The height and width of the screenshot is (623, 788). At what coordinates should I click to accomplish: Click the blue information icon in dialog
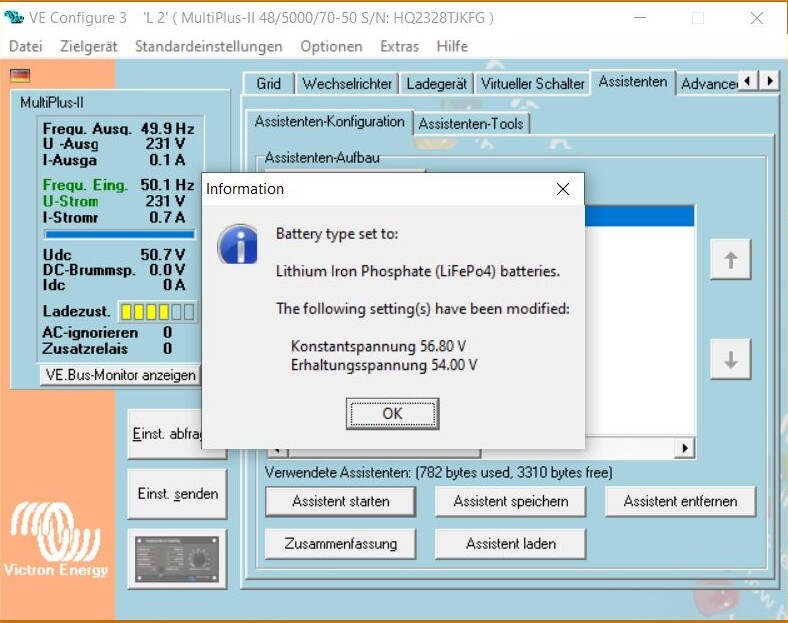click(238, 244)
